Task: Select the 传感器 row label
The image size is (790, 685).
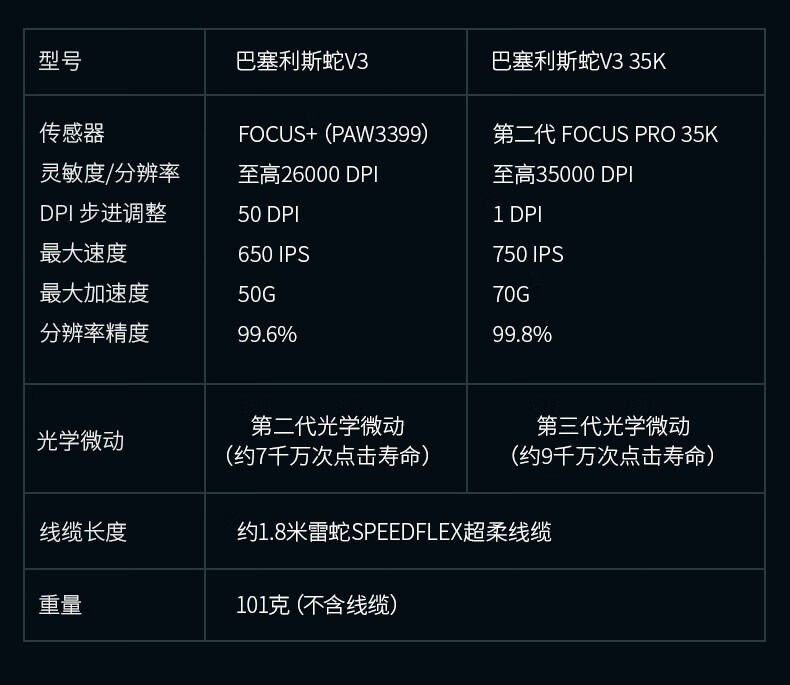Action: [72, 133]
